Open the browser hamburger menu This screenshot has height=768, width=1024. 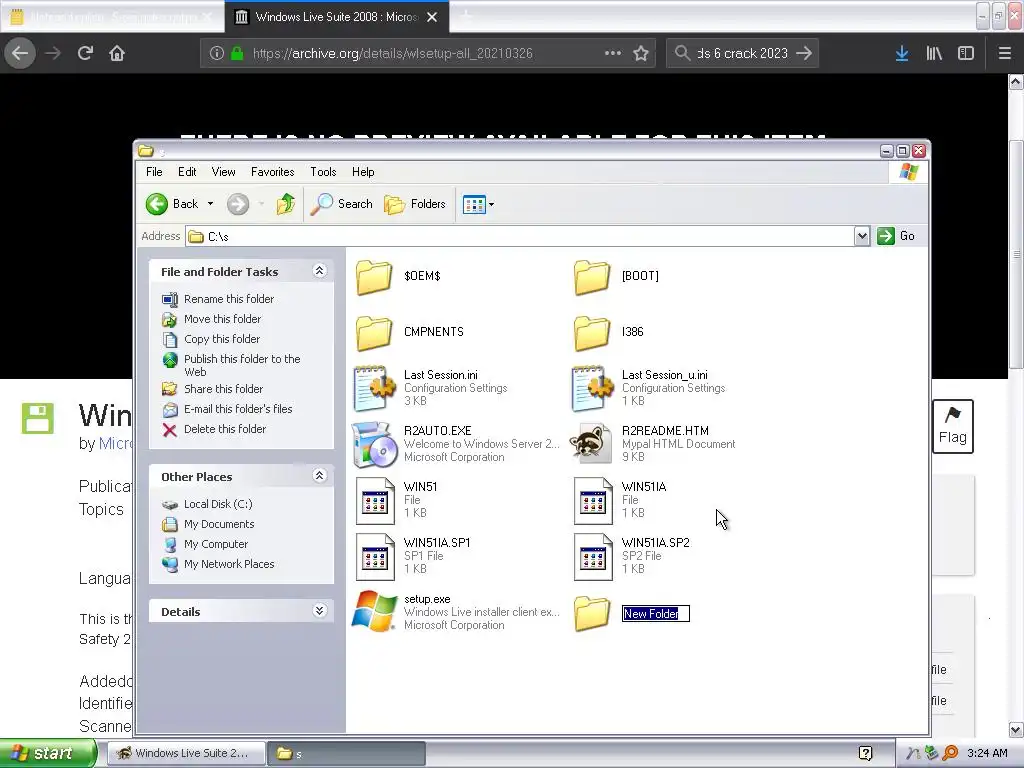1005,54
